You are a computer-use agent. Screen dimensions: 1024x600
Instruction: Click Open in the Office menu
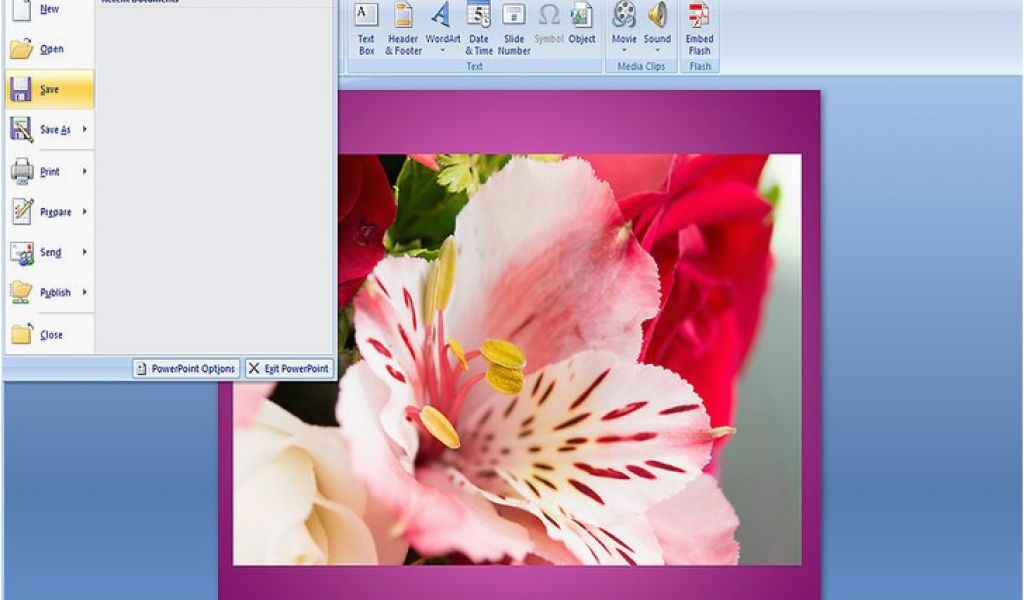(49, 49)
